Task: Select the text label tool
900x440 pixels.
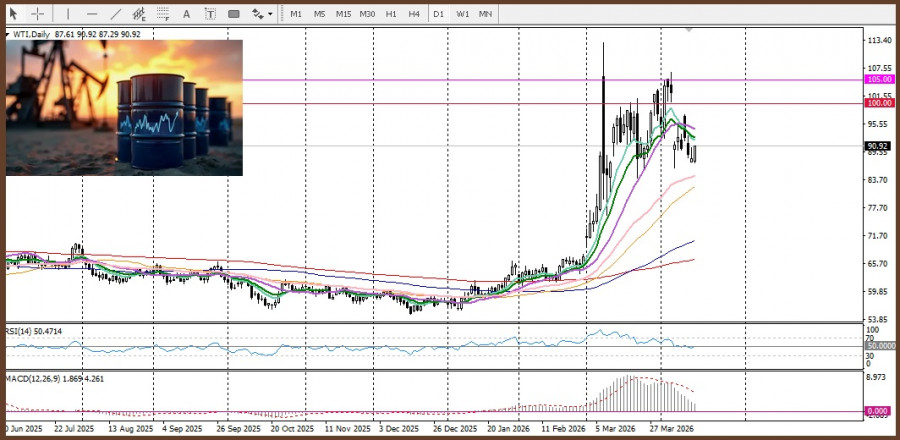Action: pyautogui.click(x=210, y=14)
